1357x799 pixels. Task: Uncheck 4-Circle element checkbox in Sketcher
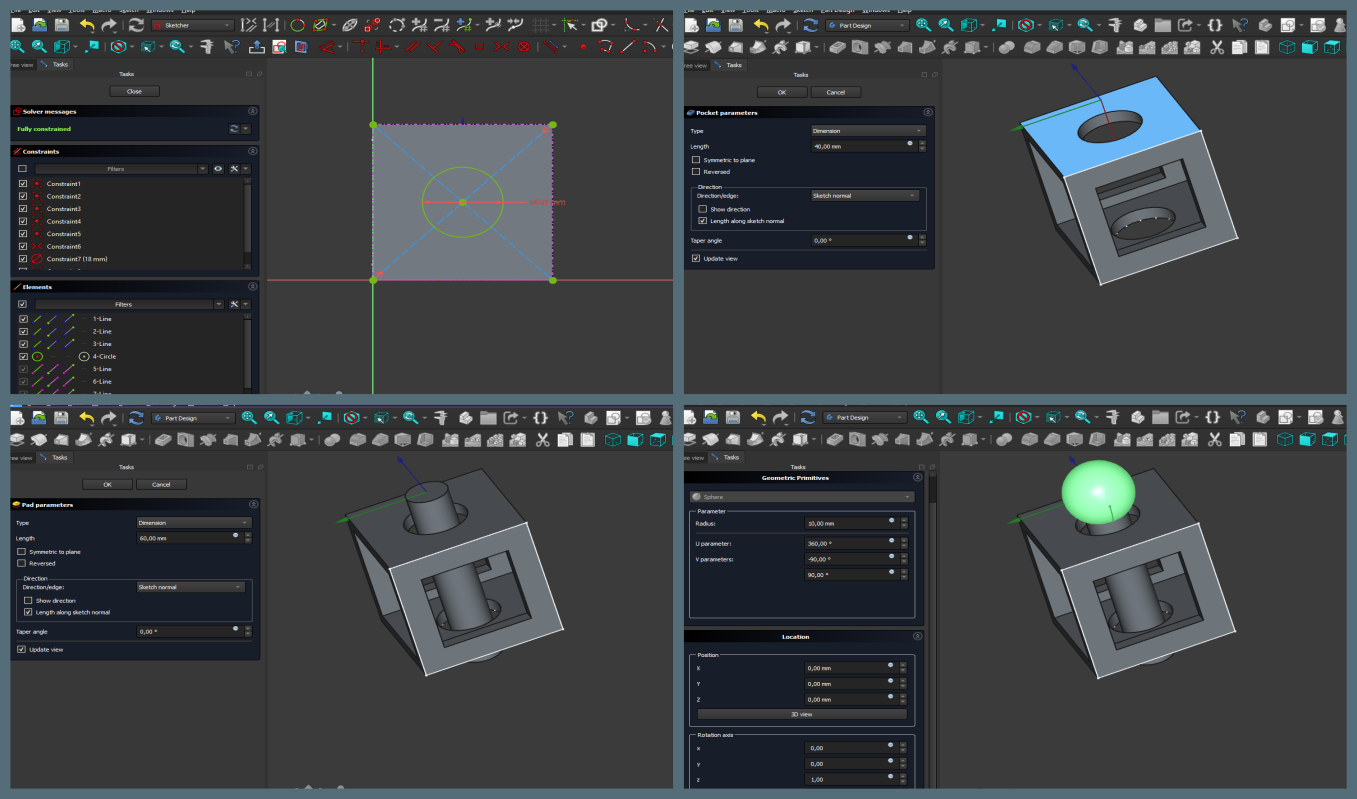(23, 356)
